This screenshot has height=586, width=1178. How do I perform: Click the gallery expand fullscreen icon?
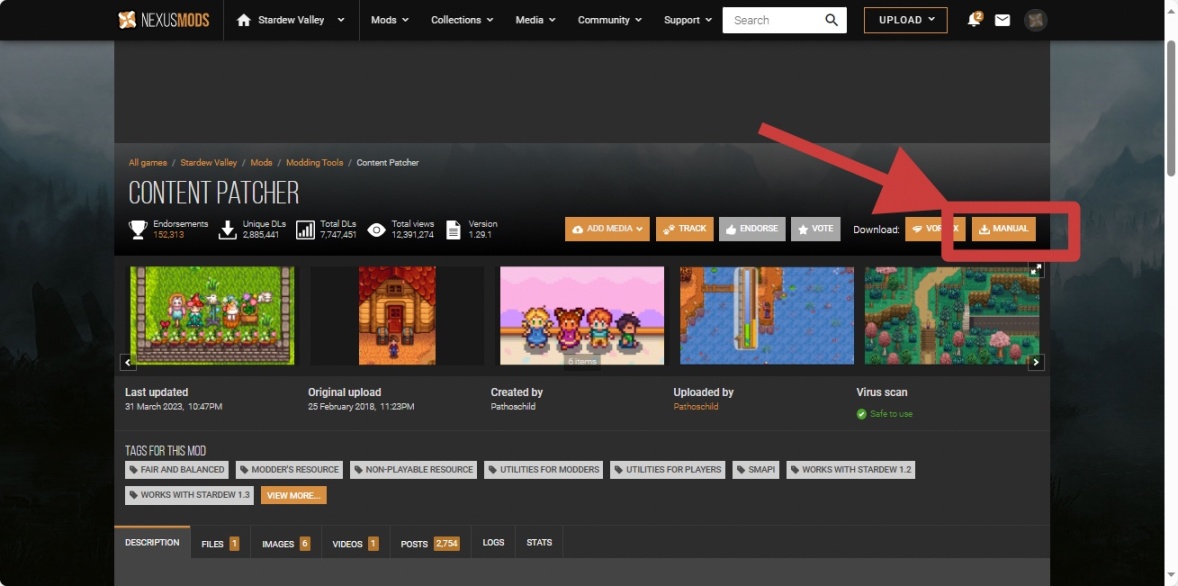[1036, 270]
